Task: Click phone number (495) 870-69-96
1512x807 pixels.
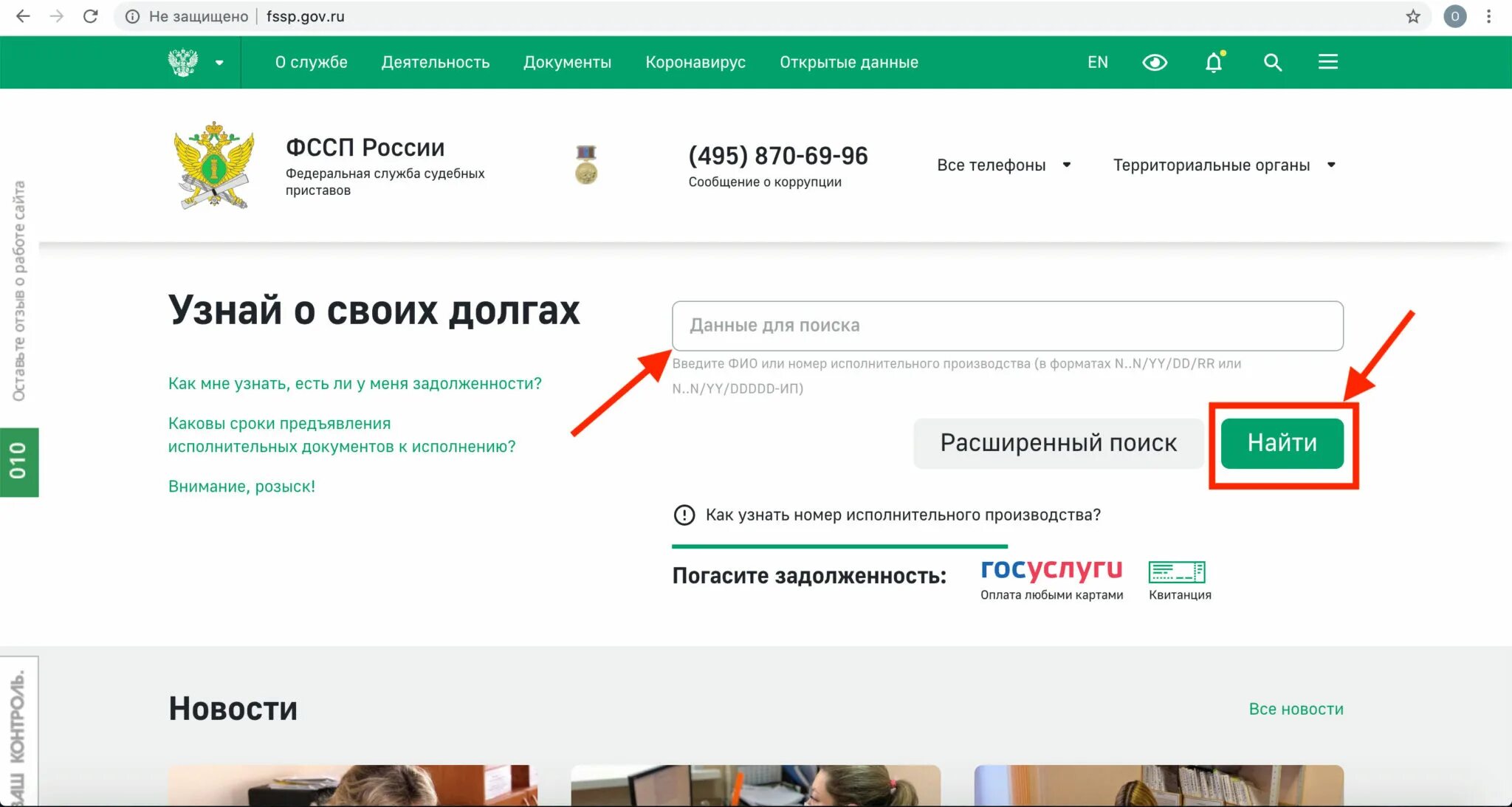Action: (778, 156)
